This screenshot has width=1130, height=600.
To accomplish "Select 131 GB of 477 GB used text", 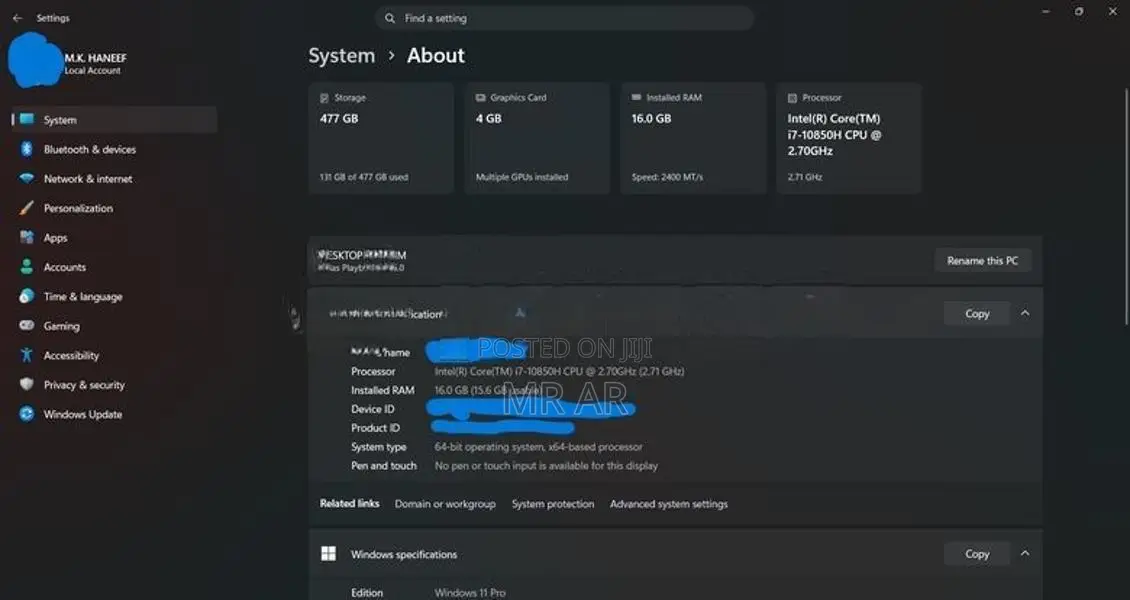I will (364, 177).
